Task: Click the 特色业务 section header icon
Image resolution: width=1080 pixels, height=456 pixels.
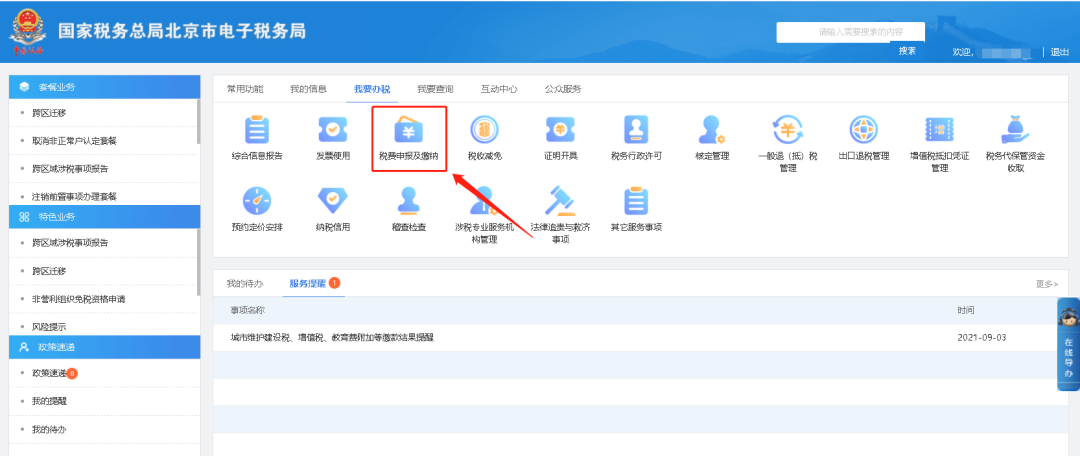Action: [25, 216]
